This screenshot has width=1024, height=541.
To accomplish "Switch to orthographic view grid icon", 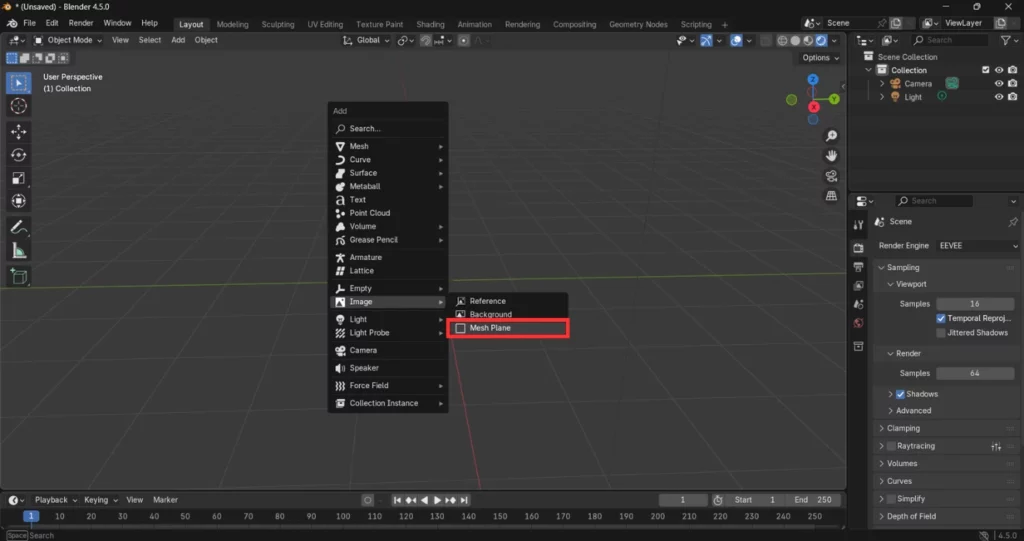I will [x=831, y=196].
